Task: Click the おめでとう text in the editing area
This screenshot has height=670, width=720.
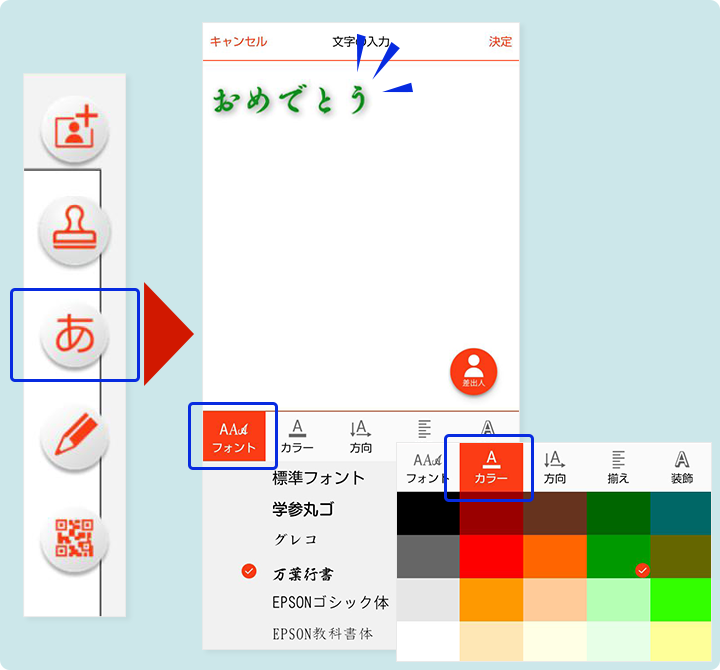Action: [x=291, y=101]
